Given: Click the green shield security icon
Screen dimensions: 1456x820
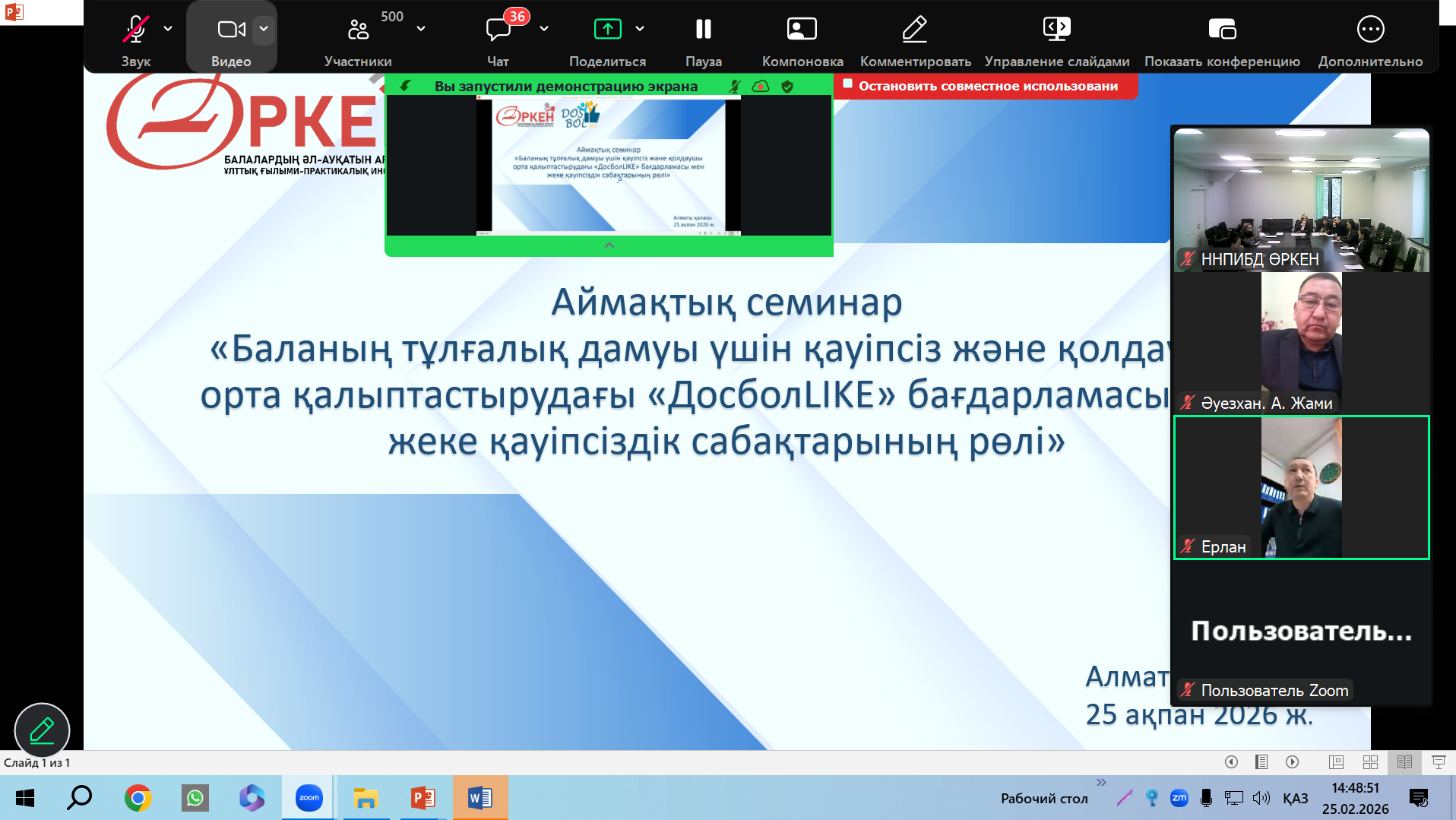Looking at the screenshot, I should (x=787, y=87).
